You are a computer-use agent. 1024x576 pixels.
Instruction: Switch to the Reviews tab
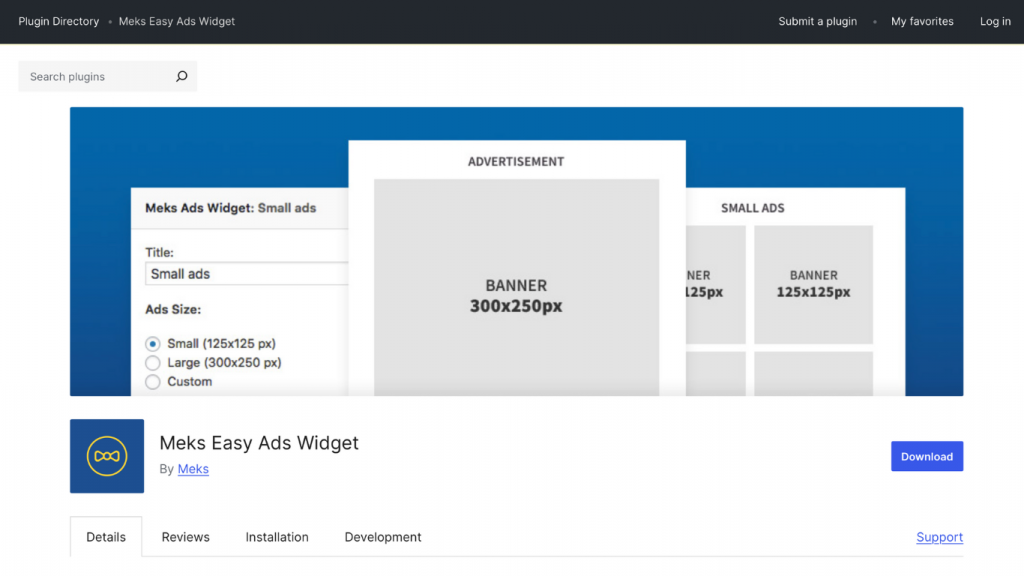(x=185, y=537)
